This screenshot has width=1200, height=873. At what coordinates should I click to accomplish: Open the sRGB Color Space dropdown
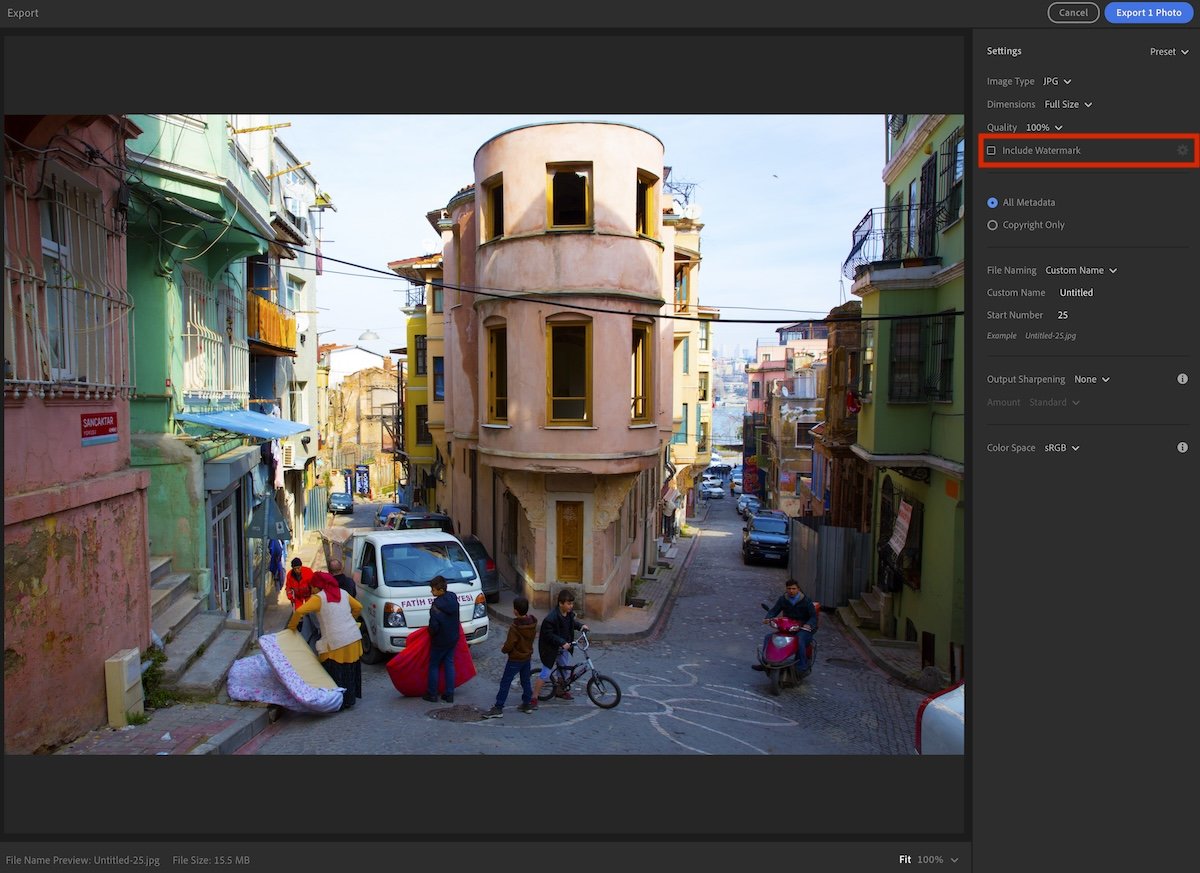(1063, 447)
